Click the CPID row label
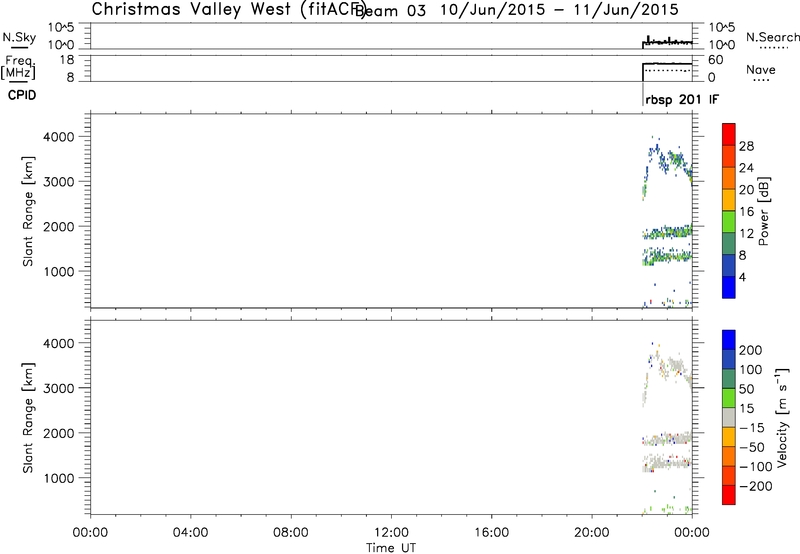Viewport: 800px width, 554px height. click(22, 95)
